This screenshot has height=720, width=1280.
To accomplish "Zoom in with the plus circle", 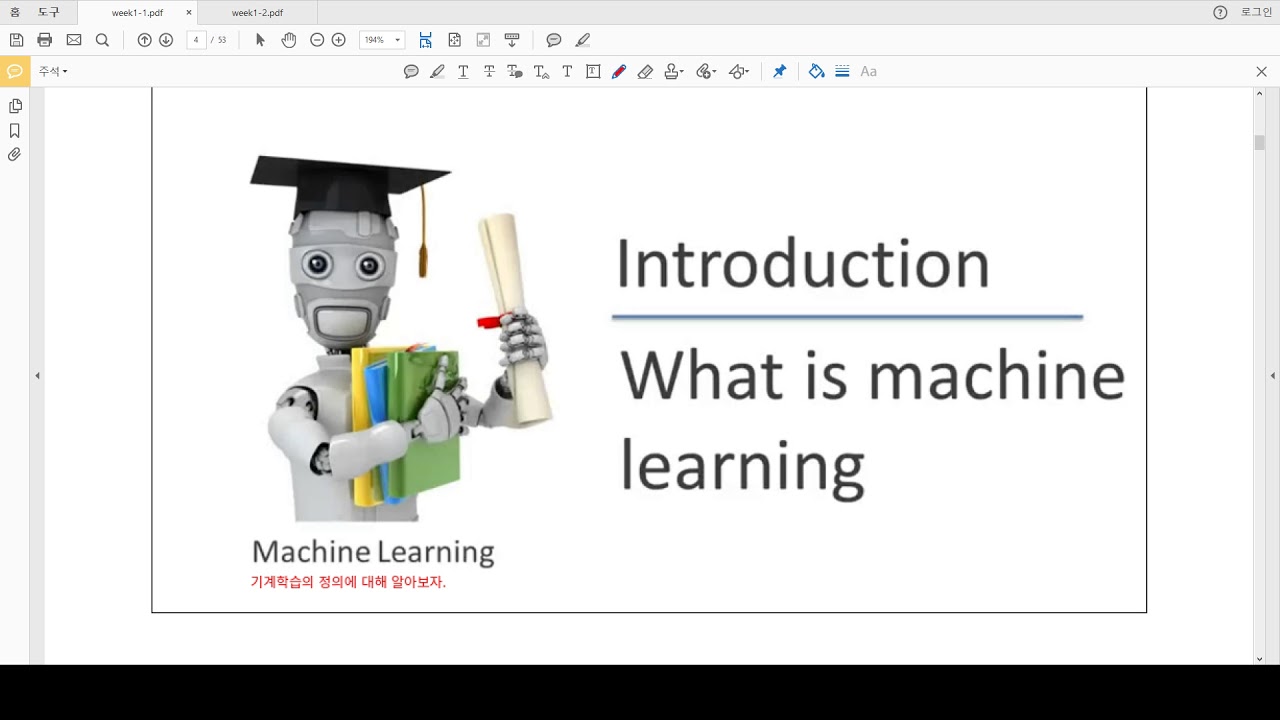I will point(338,40).
